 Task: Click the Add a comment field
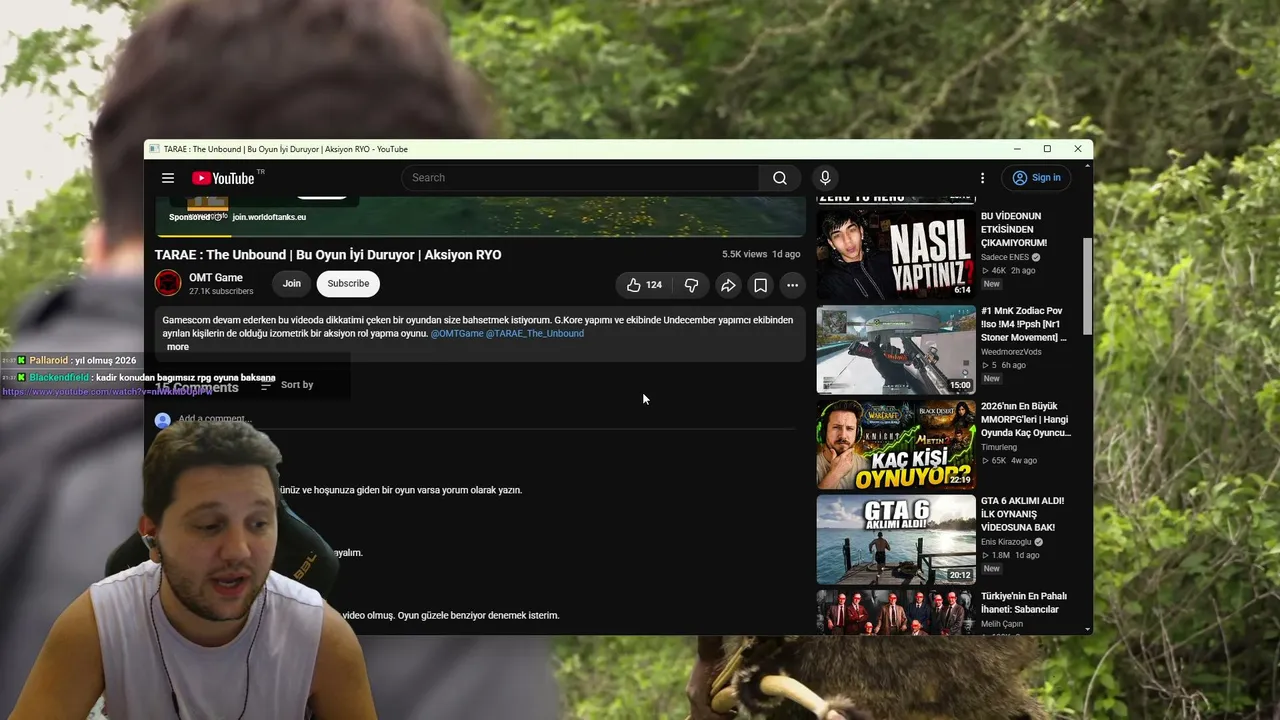tap(485, 419)
